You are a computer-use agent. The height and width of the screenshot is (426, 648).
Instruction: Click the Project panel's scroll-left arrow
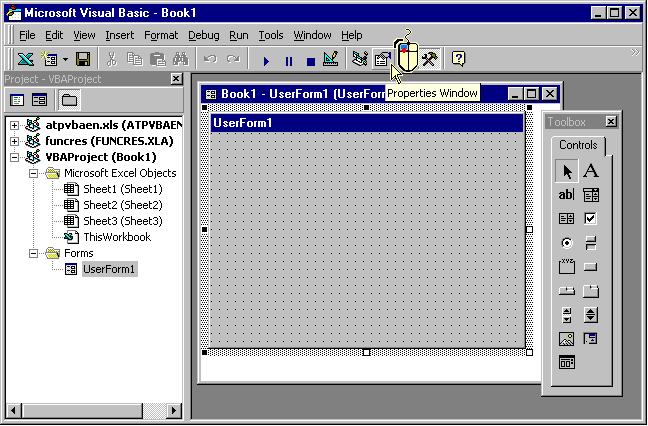tap(13, 410)
